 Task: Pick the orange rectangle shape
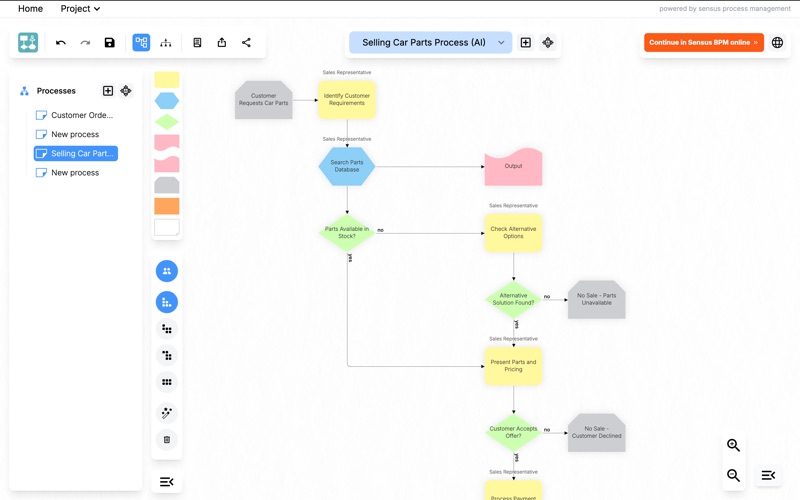pyautogui.click(x=167, y=206)
